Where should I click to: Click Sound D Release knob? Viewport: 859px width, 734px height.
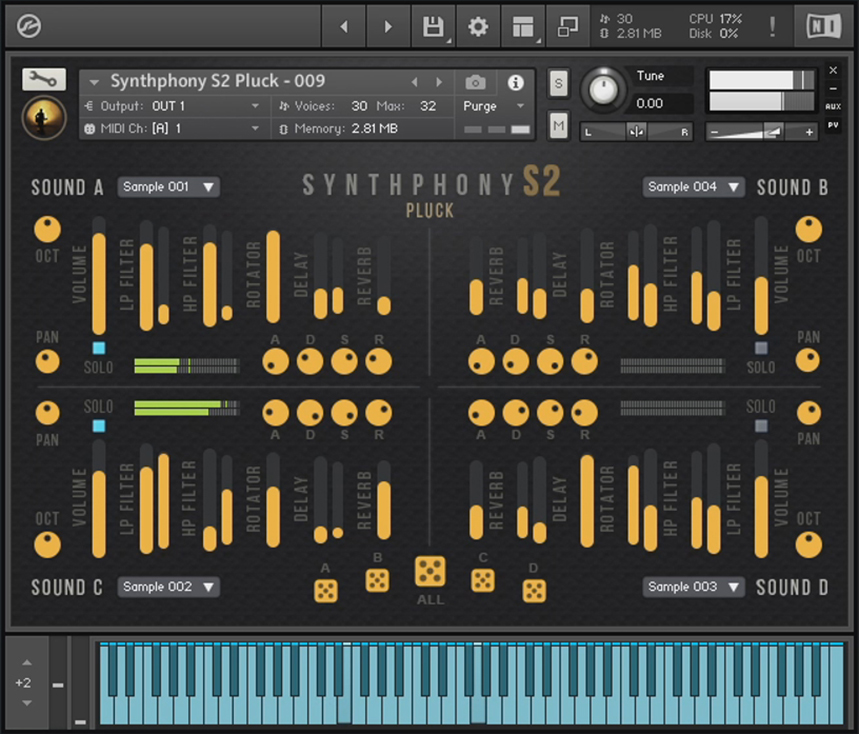585,413
